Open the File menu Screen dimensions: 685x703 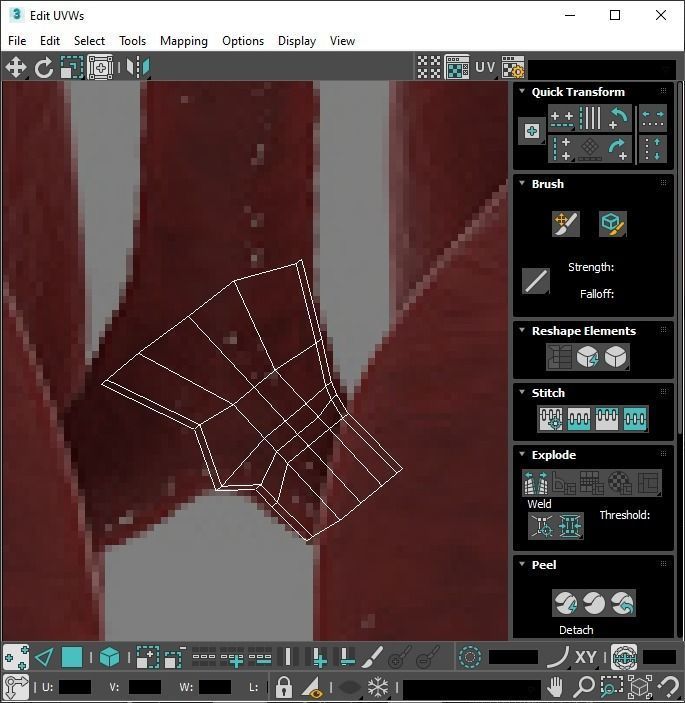click(x=17, y=41)
